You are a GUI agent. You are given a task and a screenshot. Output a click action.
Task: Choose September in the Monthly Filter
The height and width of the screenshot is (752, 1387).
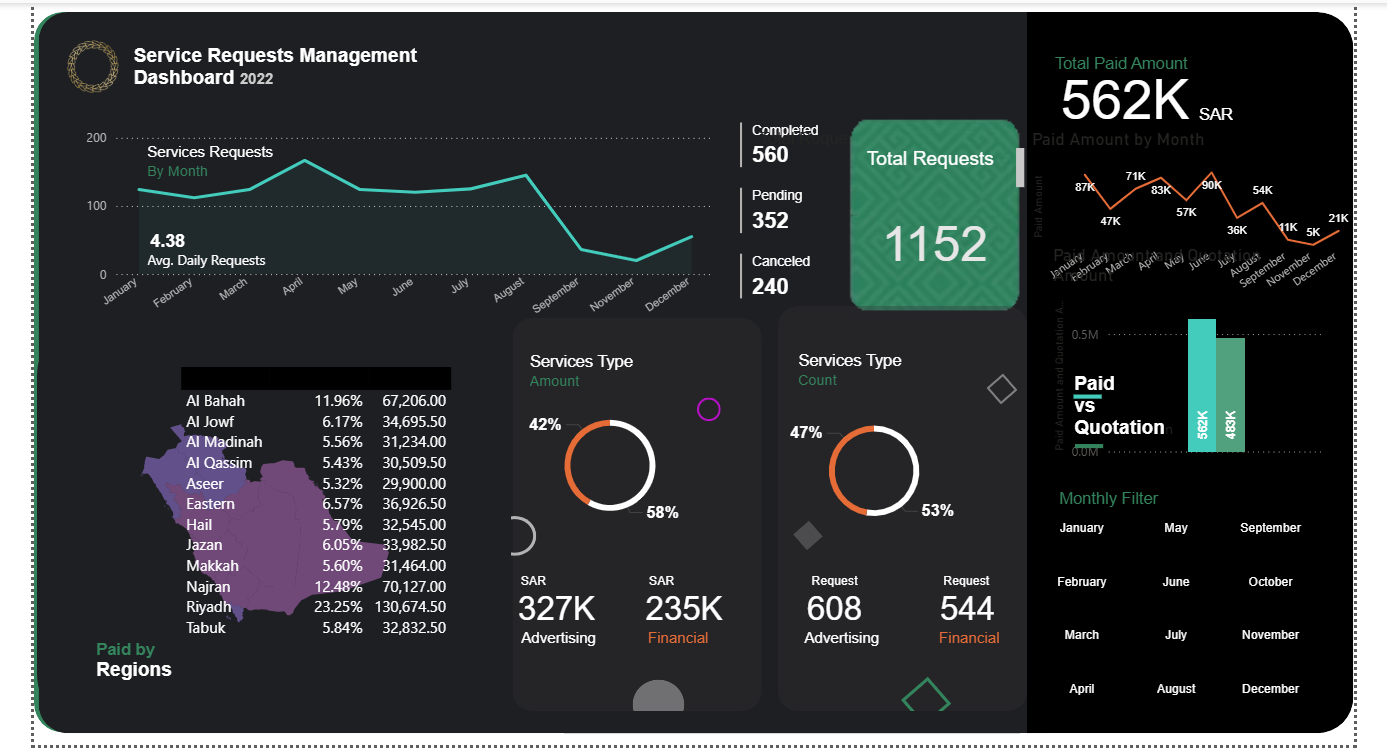(1270, 528)
